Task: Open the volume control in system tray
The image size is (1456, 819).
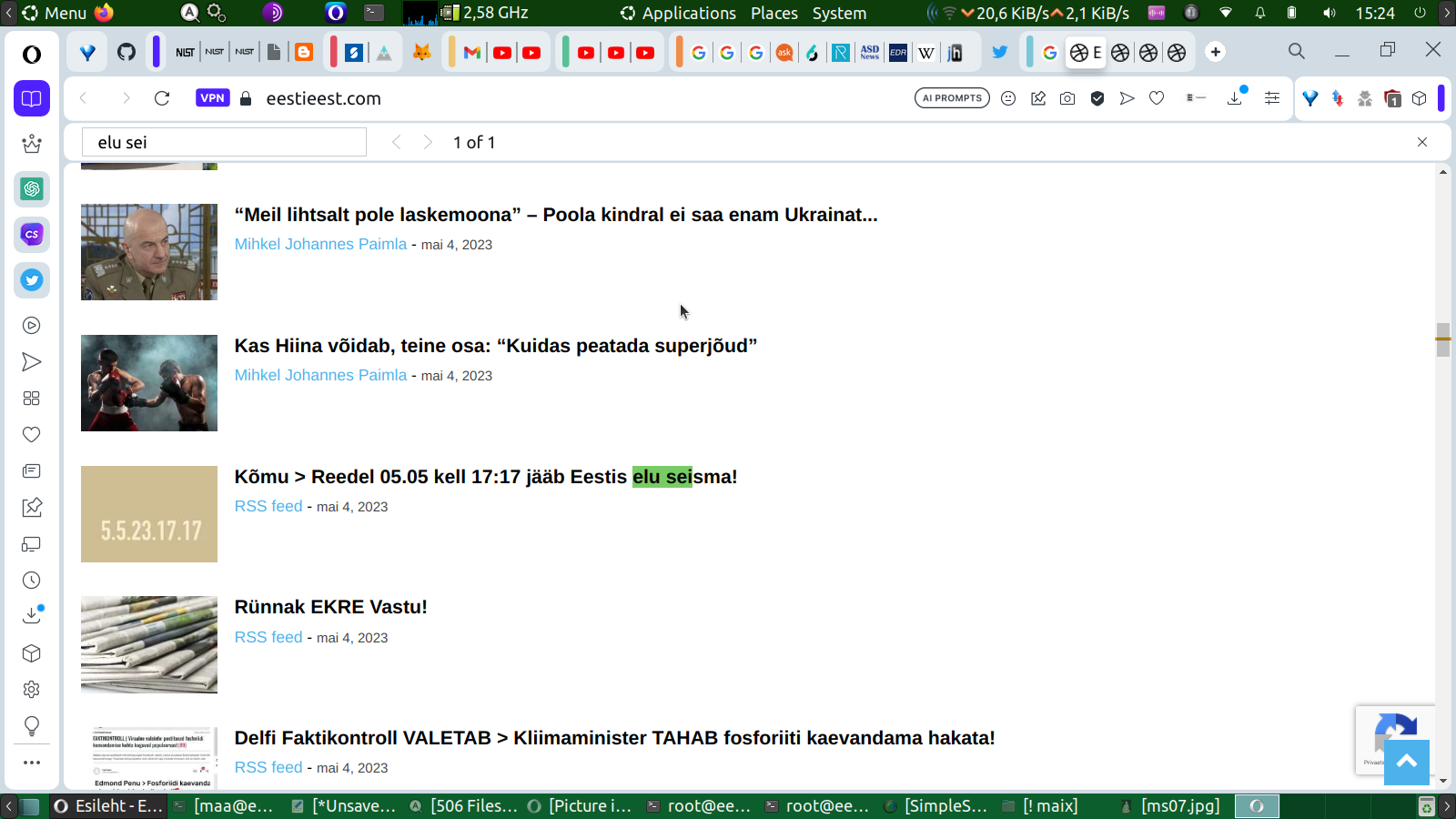Action: (1330, 13)
